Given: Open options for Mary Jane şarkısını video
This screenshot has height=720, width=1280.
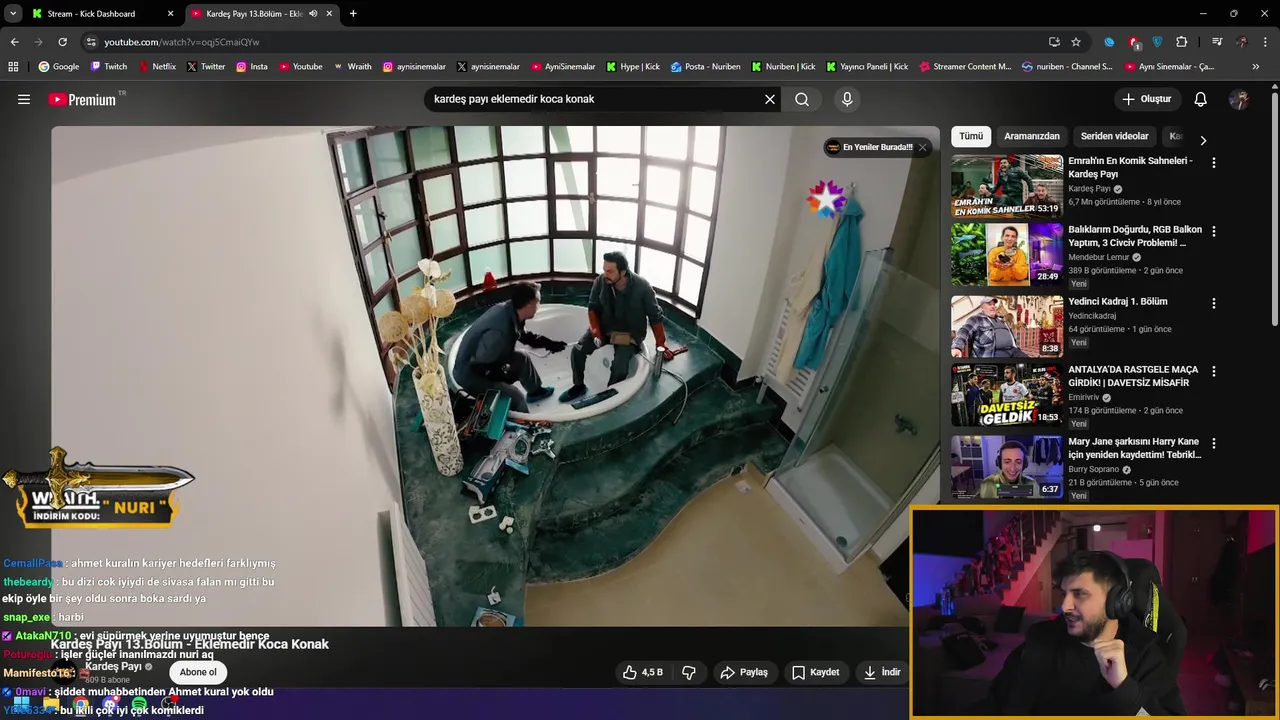Looking at the screenshot, I should [x=1214, y=443].
